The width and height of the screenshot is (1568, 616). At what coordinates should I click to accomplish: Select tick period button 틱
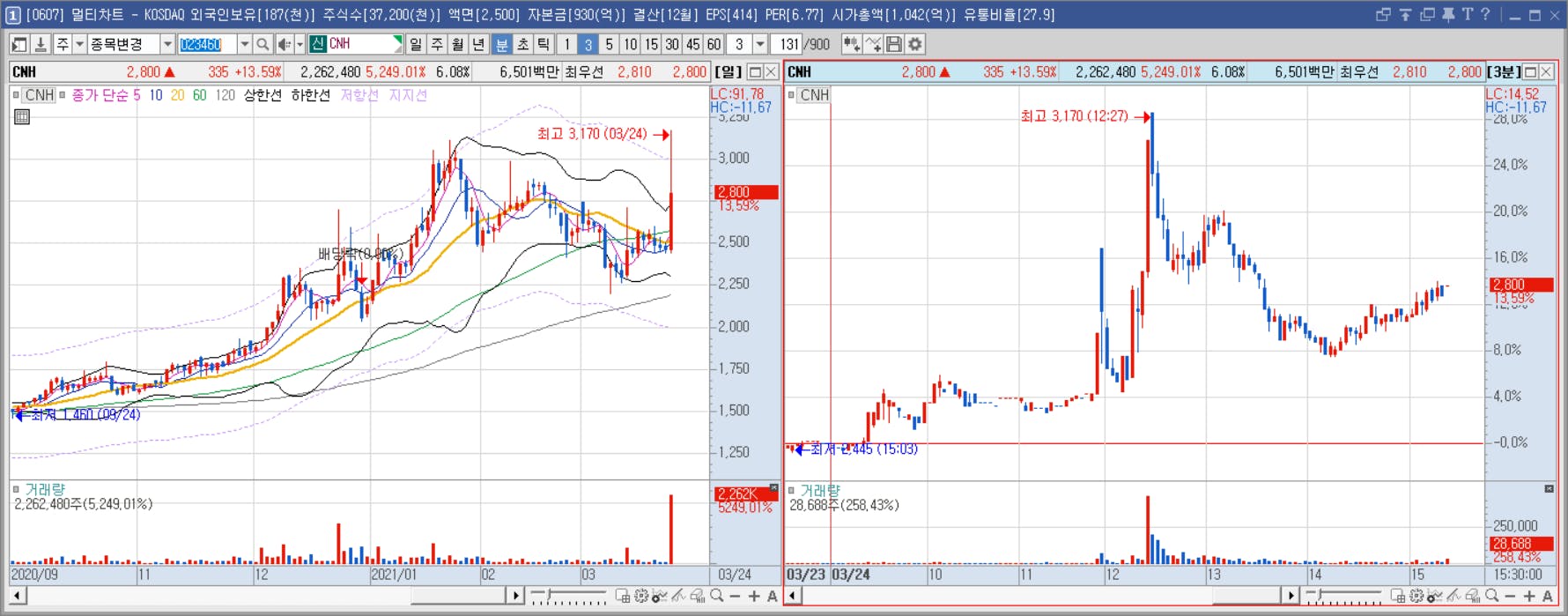click(544, 44)
